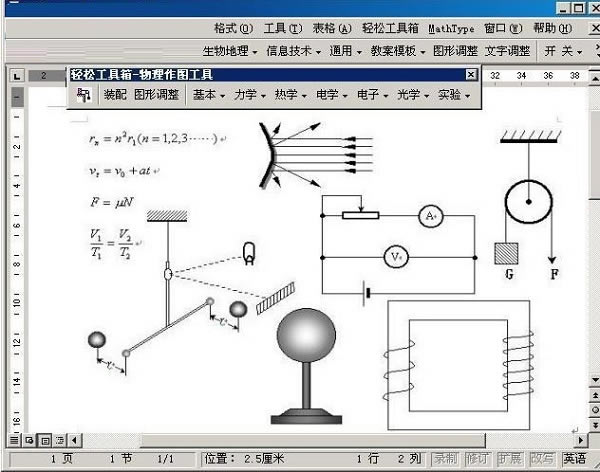Open the 开关 dropdown

click(563, 51)
